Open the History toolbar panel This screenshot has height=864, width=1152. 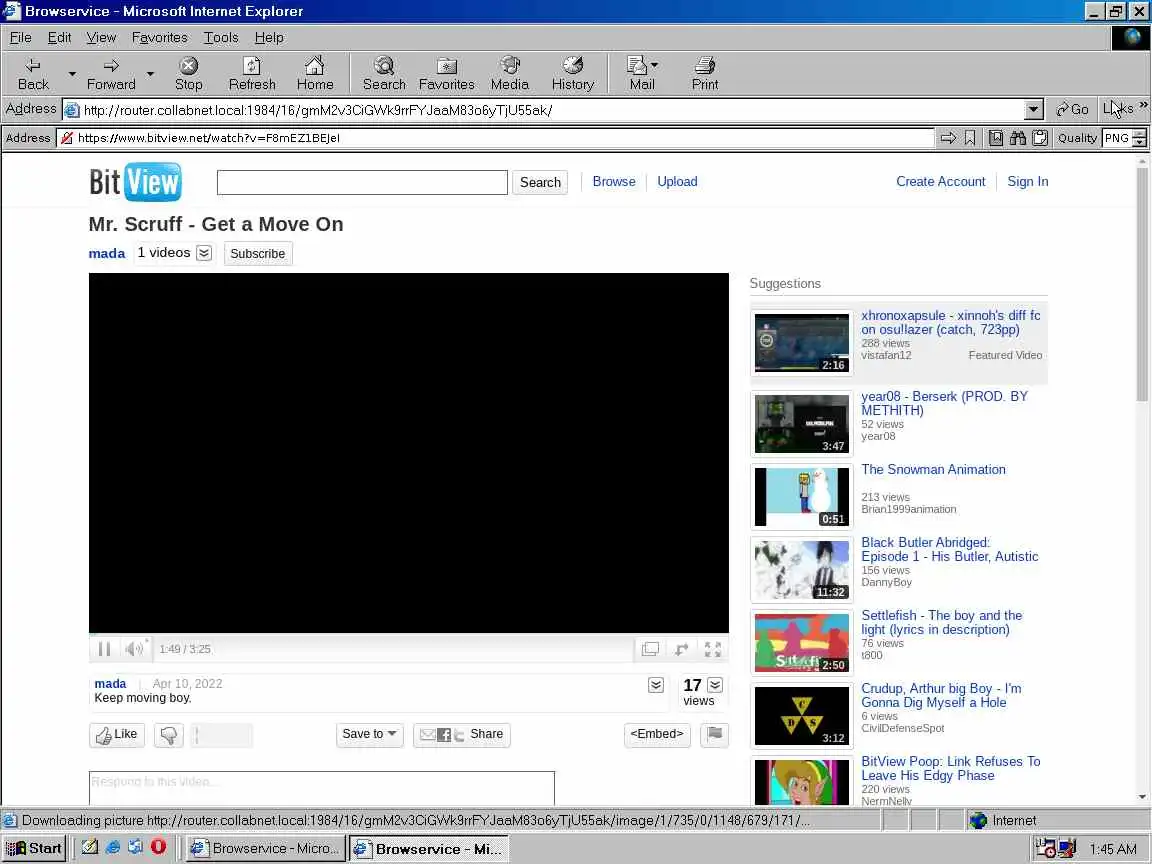point(573,74)
